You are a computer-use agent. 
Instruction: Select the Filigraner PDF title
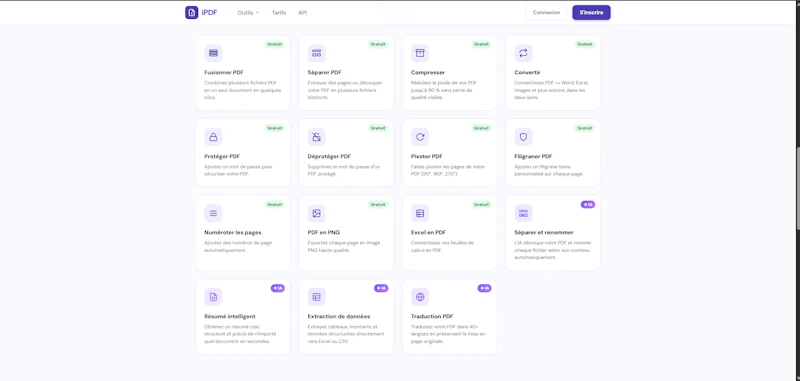(533, 157)
